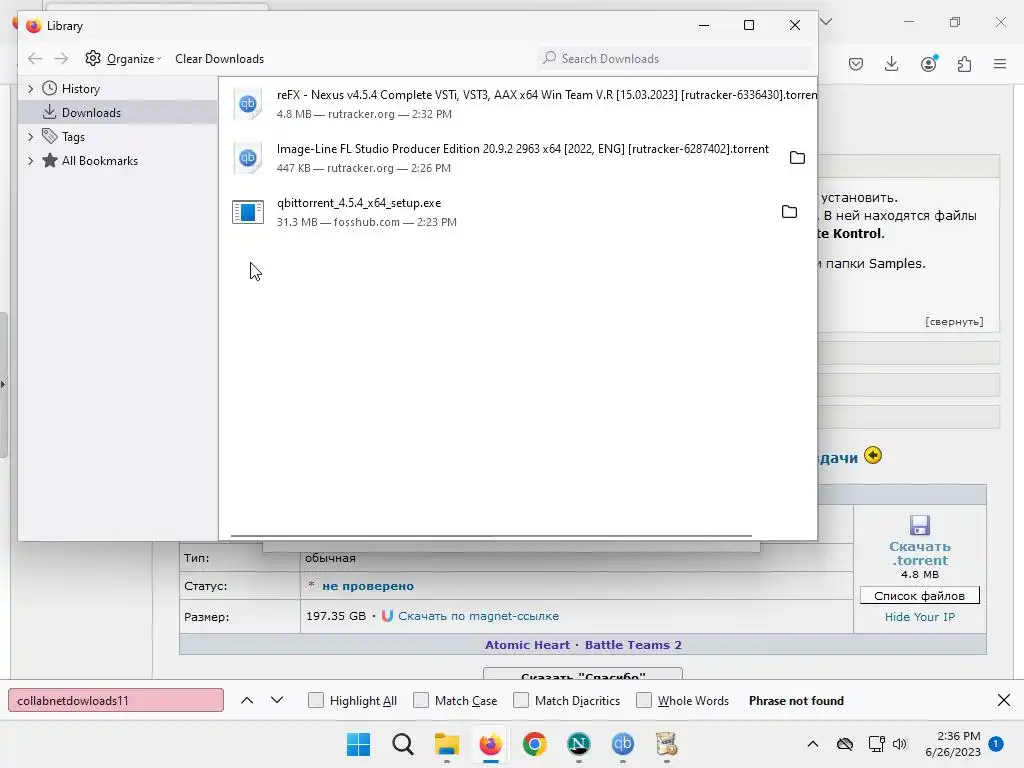
Task: Select reFX - Nexus v4.5.4 download entry
Action: [518, 104]
